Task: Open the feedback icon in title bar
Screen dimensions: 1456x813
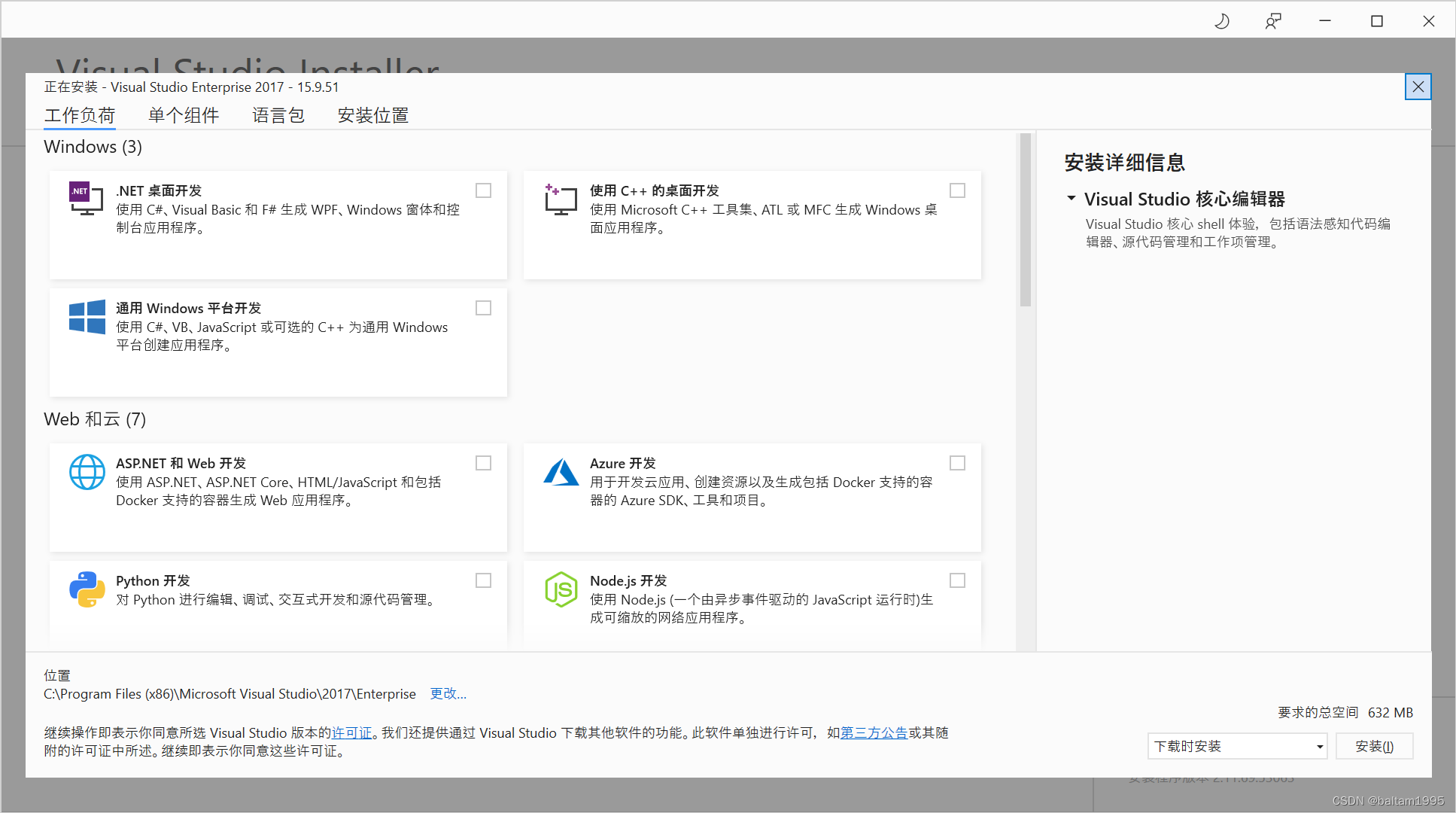Action: (1273, 21)
